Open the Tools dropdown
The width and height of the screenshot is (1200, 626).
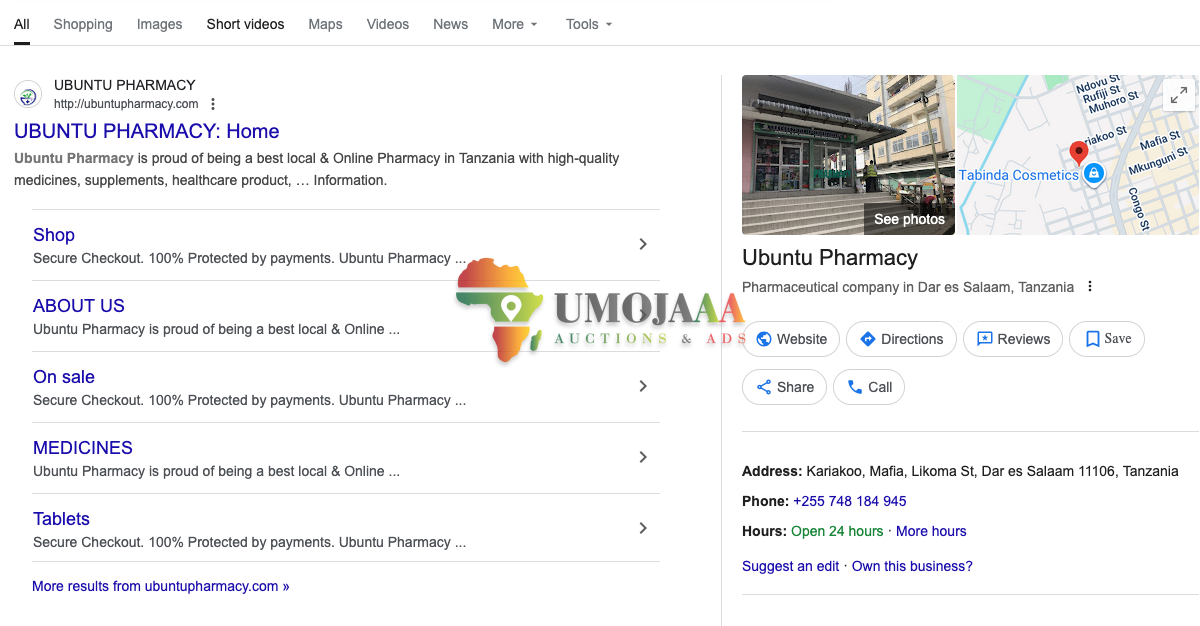coord(589,24)
